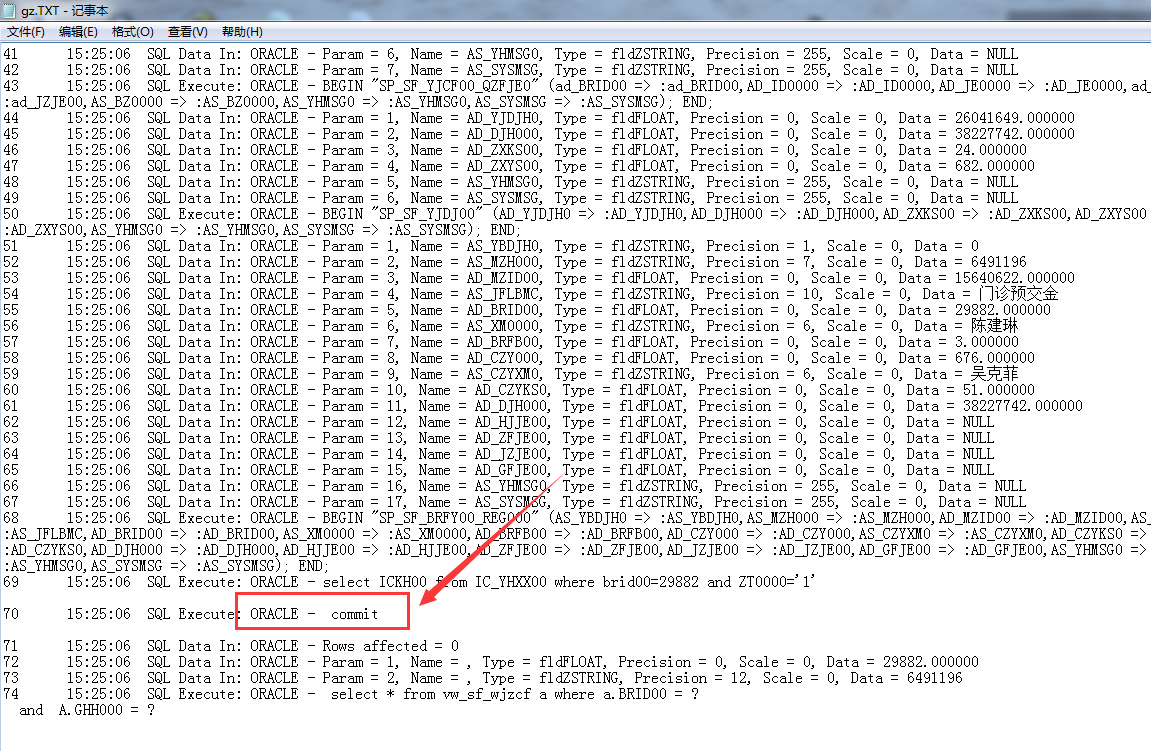The width and height of the screenshot is (1151, 751).
Task: Click value 682.000000 in line 47
Action: 995,166
